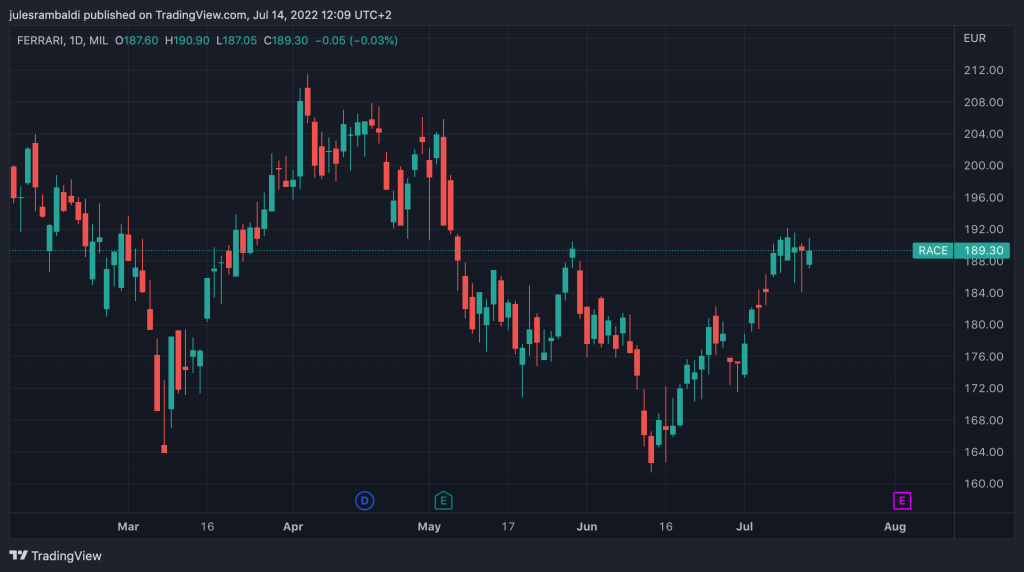Screen dimensions: 1024x572
Task: Click the 176.00 price axis label
Action: click(984, 357)
